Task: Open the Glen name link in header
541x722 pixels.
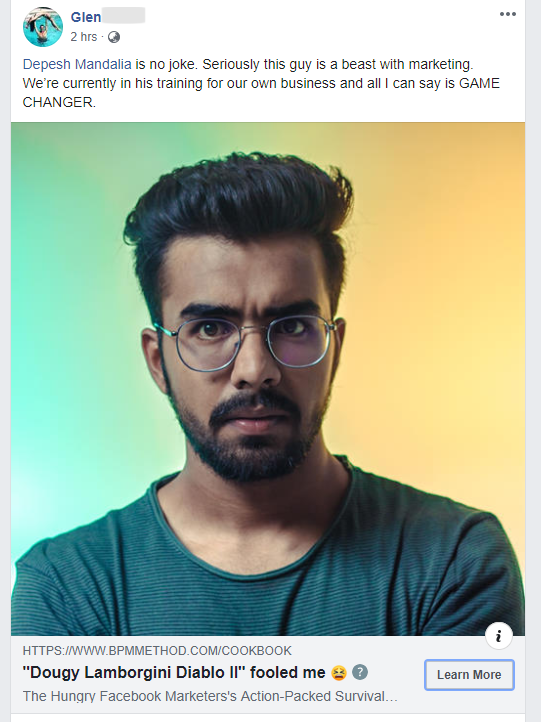Action: [86, 17]
